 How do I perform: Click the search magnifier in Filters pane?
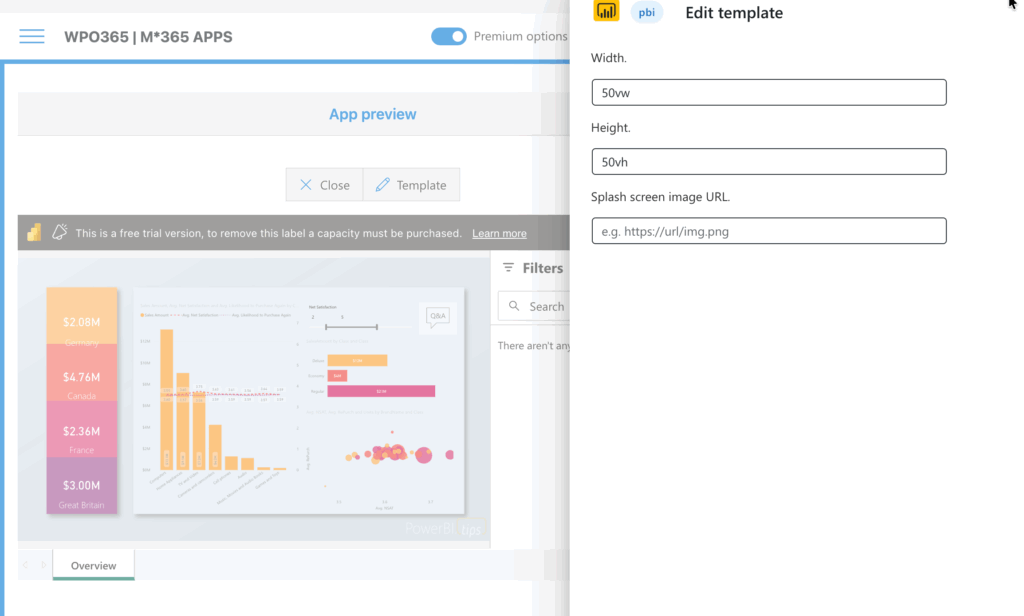click(512, 306)
